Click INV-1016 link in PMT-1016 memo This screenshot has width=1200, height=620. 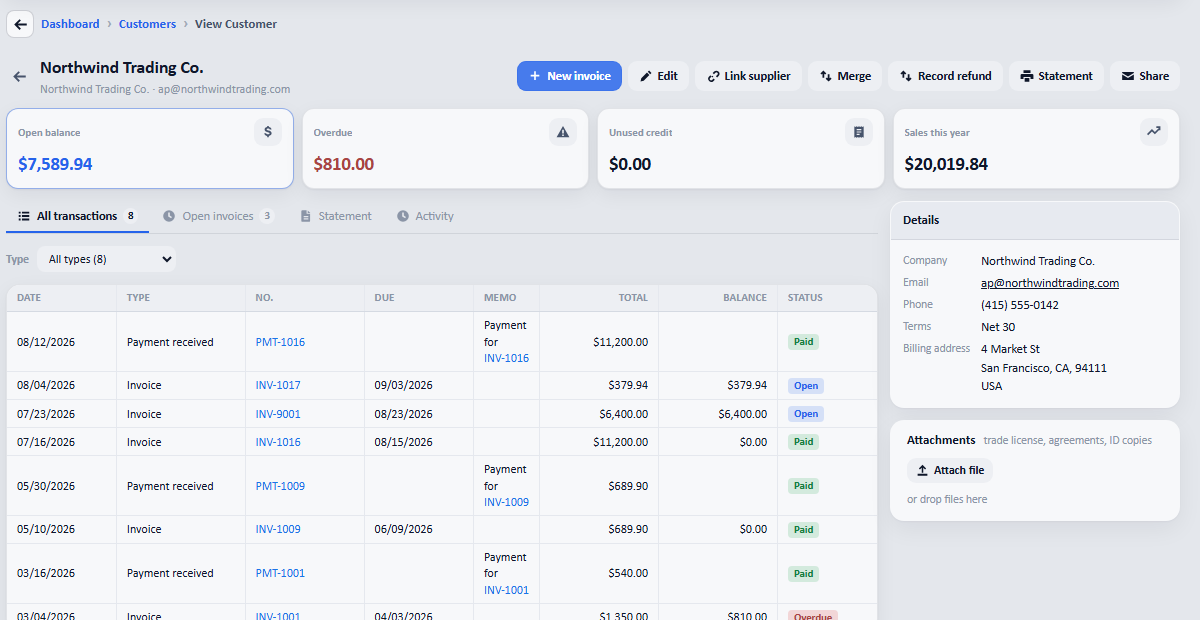(506, 358)
